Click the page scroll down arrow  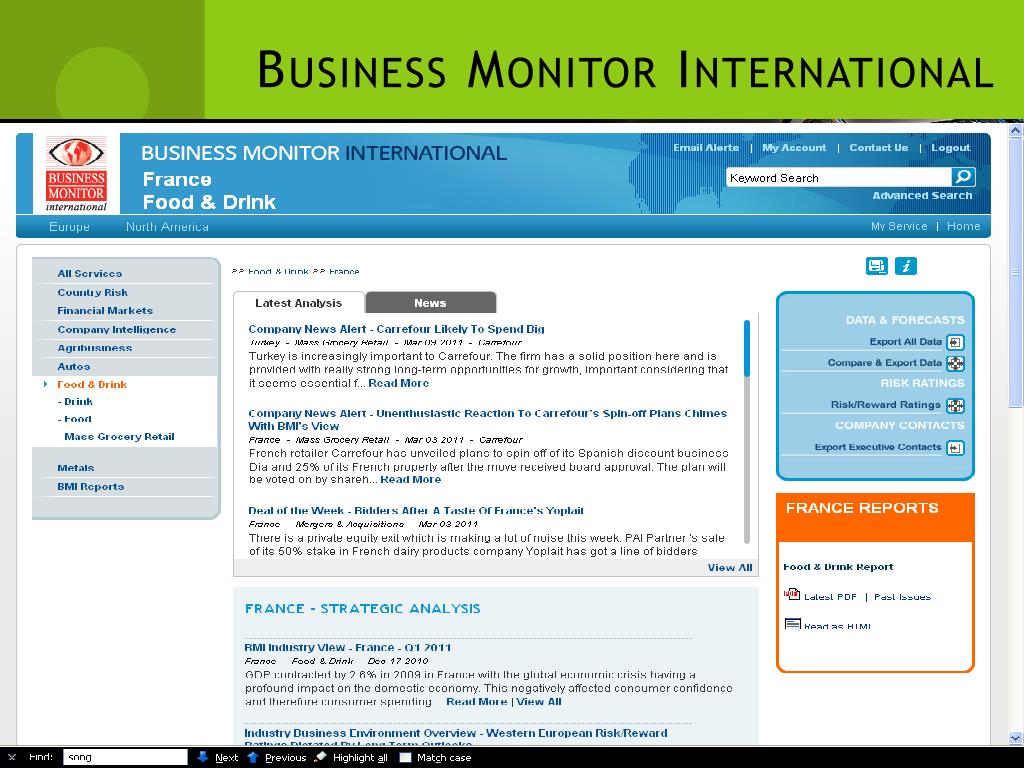(1016, 738)
